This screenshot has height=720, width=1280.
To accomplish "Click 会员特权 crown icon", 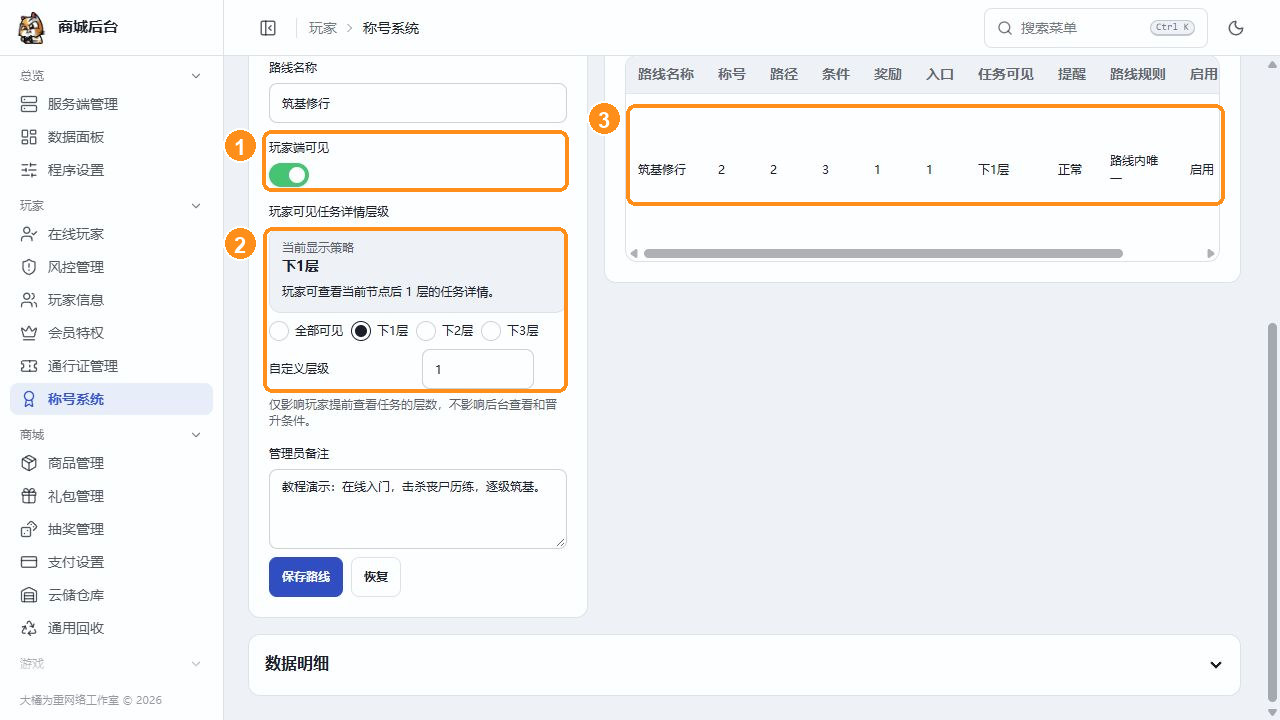I will tap(29, 333).
